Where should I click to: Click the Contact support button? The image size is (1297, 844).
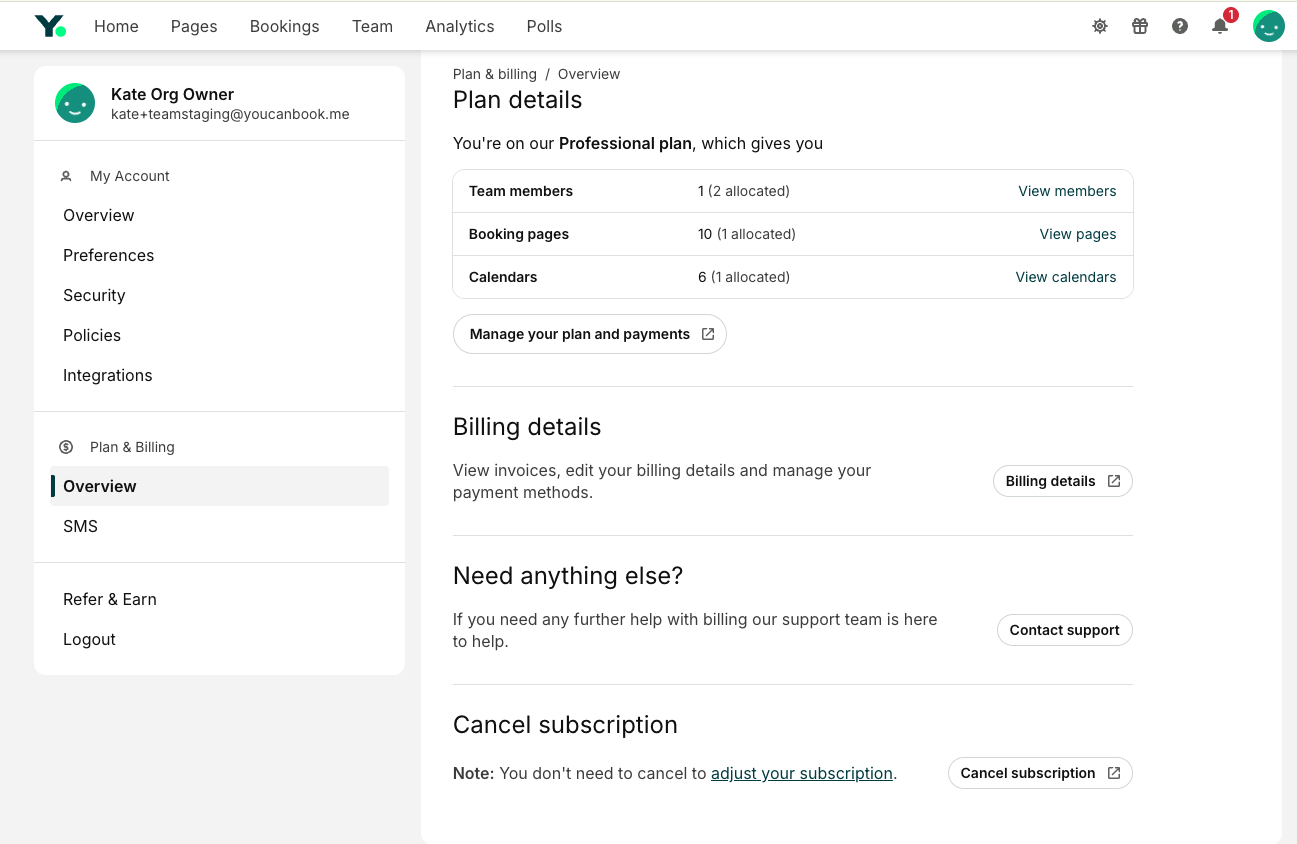[x=1064, y=630]
